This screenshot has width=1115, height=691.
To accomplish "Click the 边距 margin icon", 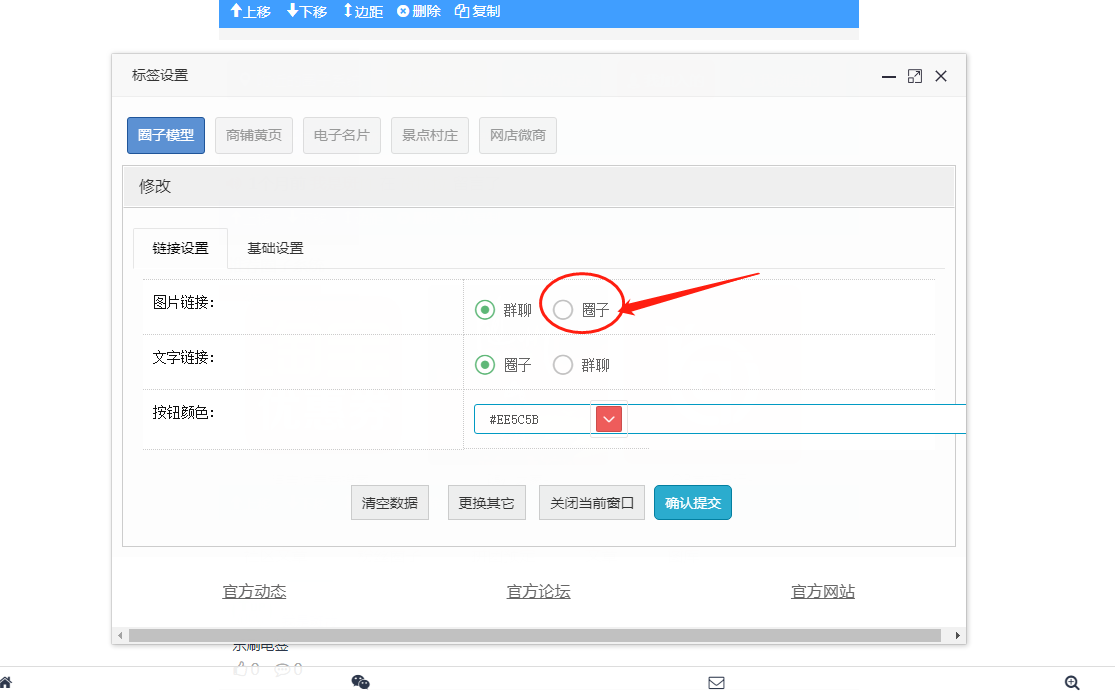I will click(x=348, y=11).
